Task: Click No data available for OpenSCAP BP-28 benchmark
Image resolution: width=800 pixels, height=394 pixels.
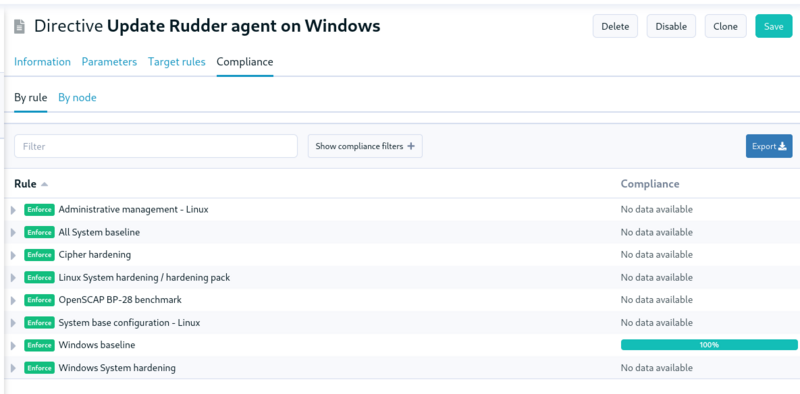Action: (657, 300)
